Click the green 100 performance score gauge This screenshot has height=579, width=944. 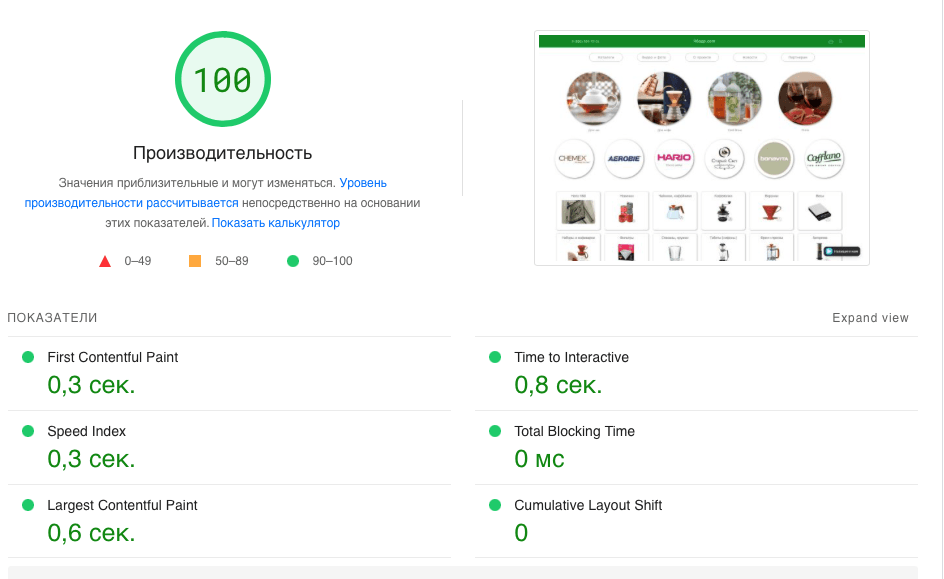223,80
